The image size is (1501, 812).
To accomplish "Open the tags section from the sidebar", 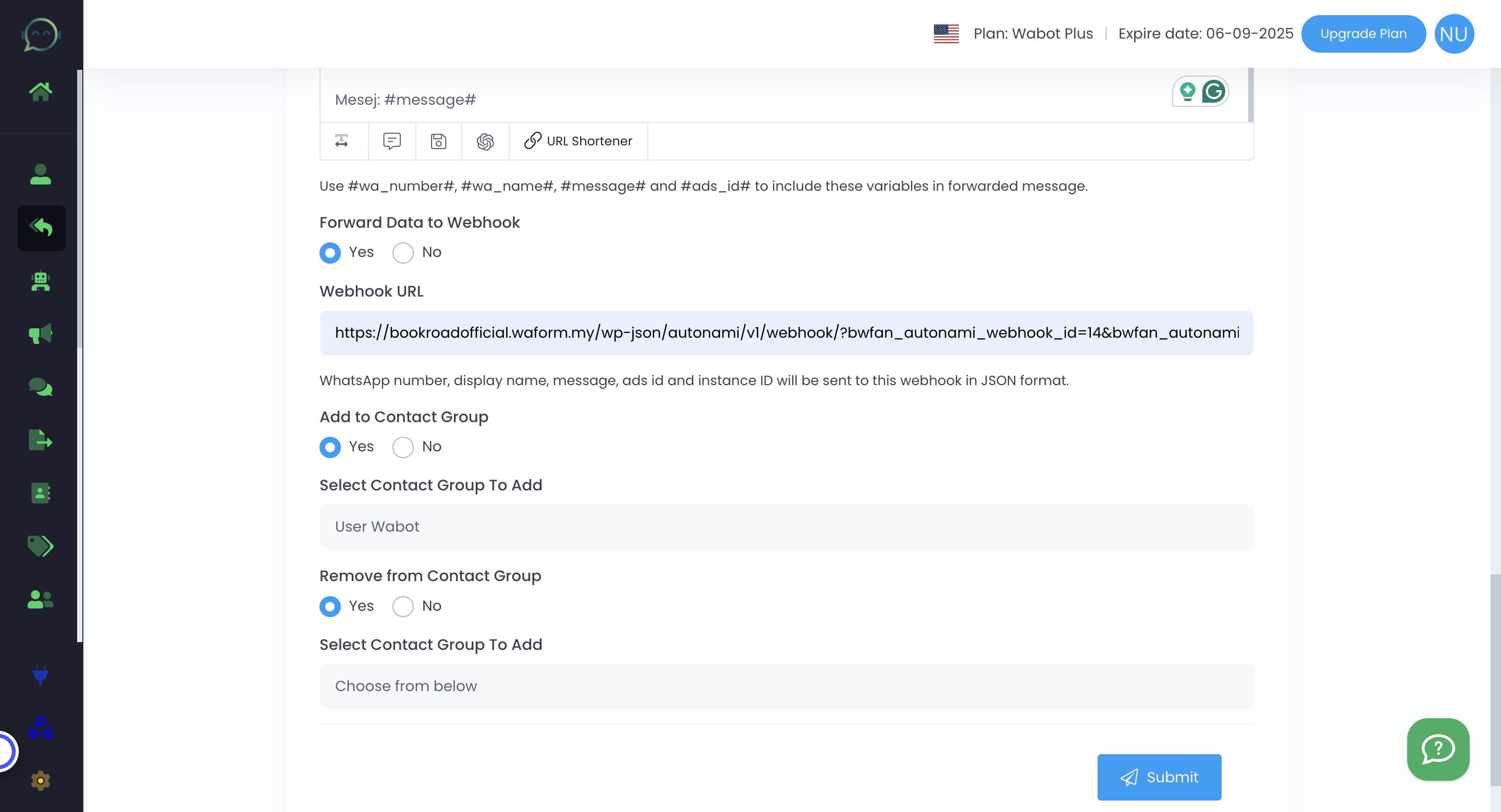I will tap(41, 546).
